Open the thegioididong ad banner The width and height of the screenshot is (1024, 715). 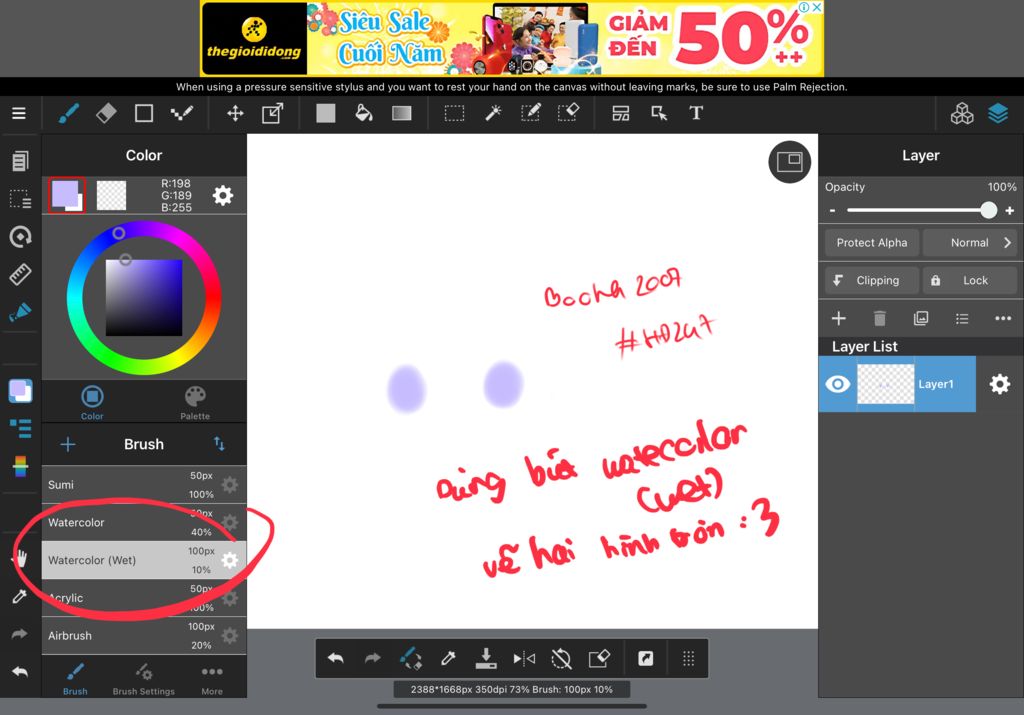coord(512,39)
